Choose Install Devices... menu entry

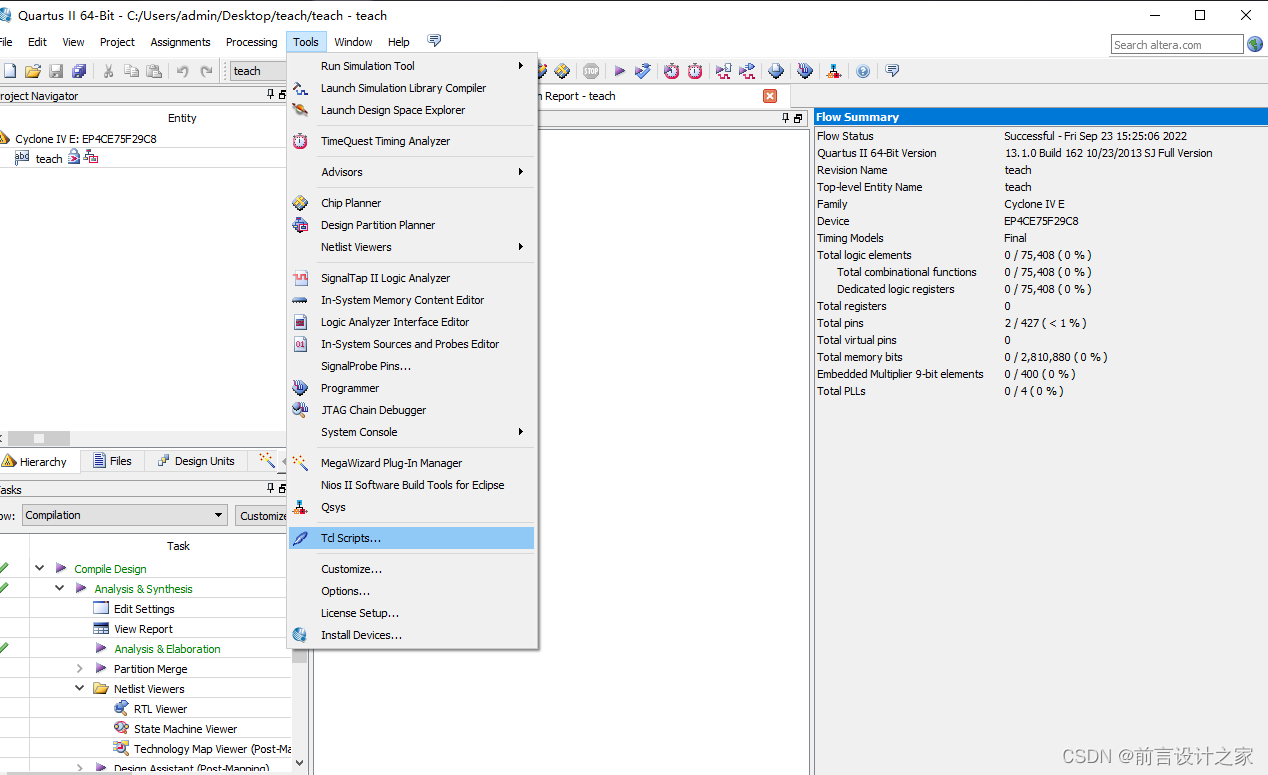point(412,635)
